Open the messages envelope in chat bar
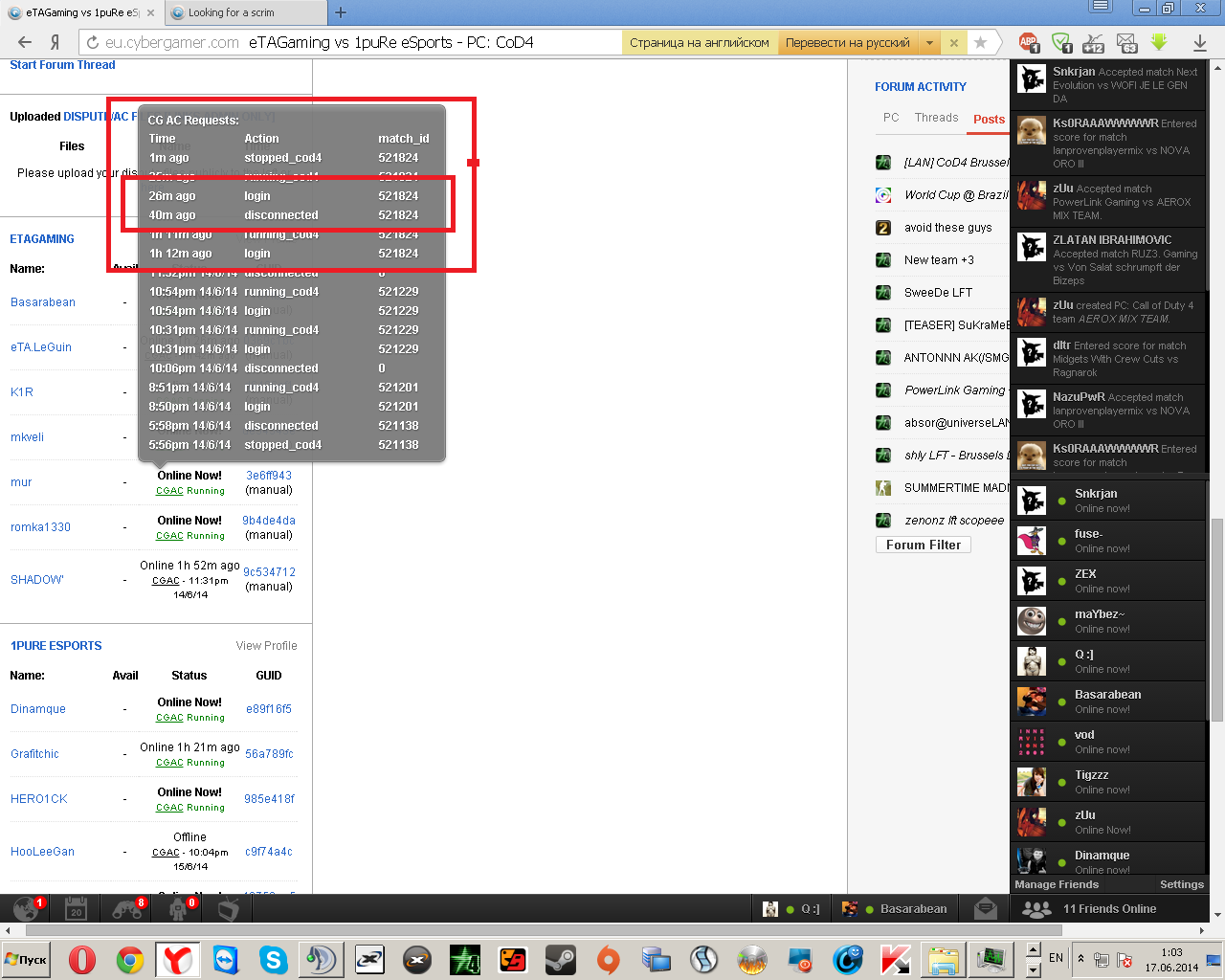The height and width of the screenshot is (980, 1225). pos(985,908)
